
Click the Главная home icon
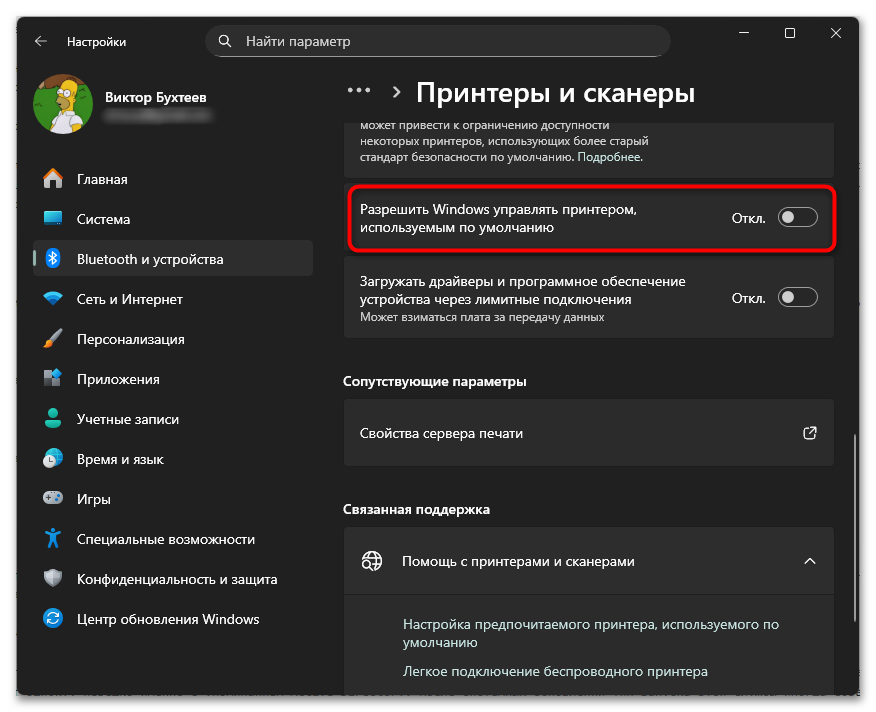coord(53,179)
